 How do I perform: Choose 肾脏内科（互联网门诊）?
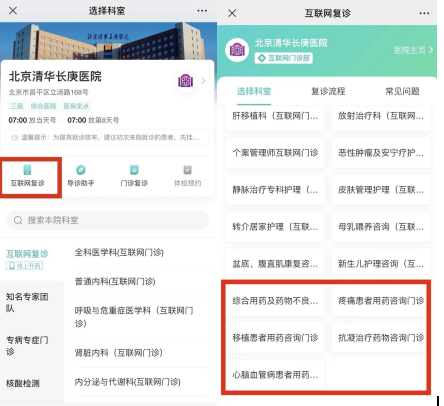[x=119, y=353]
